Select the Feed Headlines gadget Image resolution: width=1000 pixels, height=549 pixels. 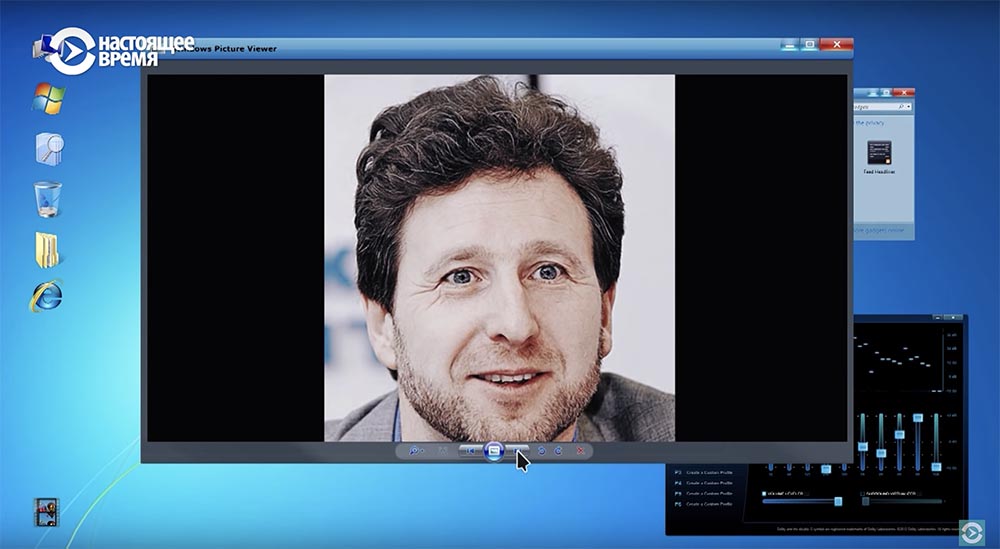[x=879, y=157]
